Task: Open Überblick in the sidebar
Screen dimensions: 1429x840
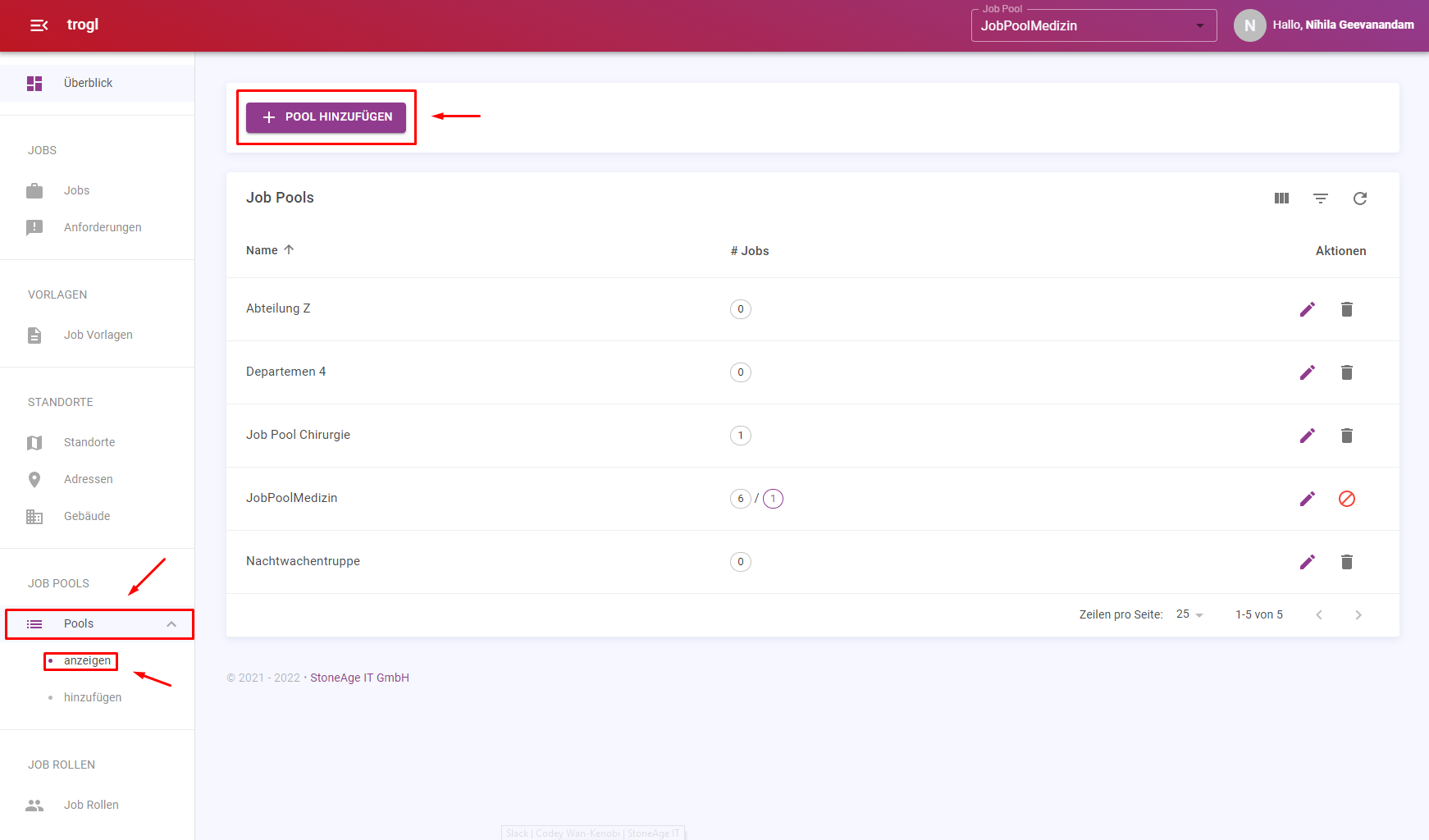Action: pos(88,83)
